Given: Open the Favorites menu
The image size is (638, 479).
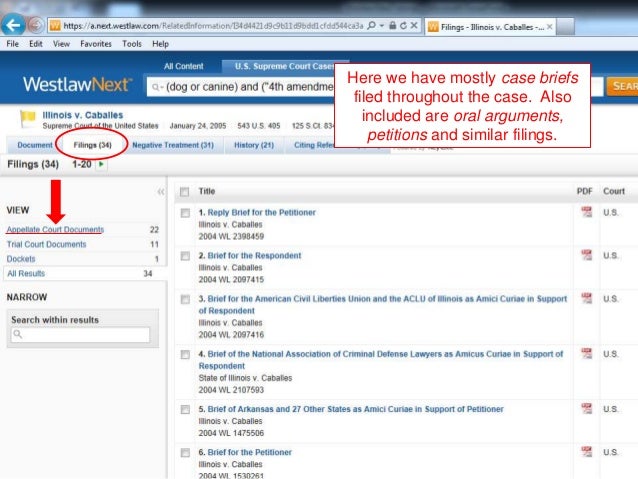Looking at the screenshot, I should tap(96, 44).
